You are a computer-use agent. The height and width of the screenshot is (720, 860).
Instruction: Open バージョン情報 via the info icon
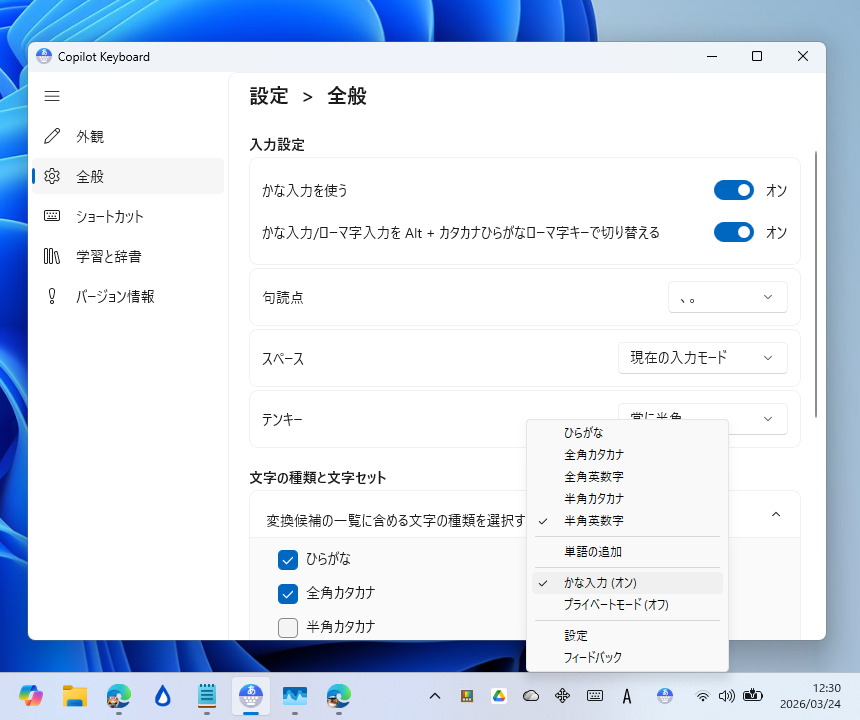(52, 296)
